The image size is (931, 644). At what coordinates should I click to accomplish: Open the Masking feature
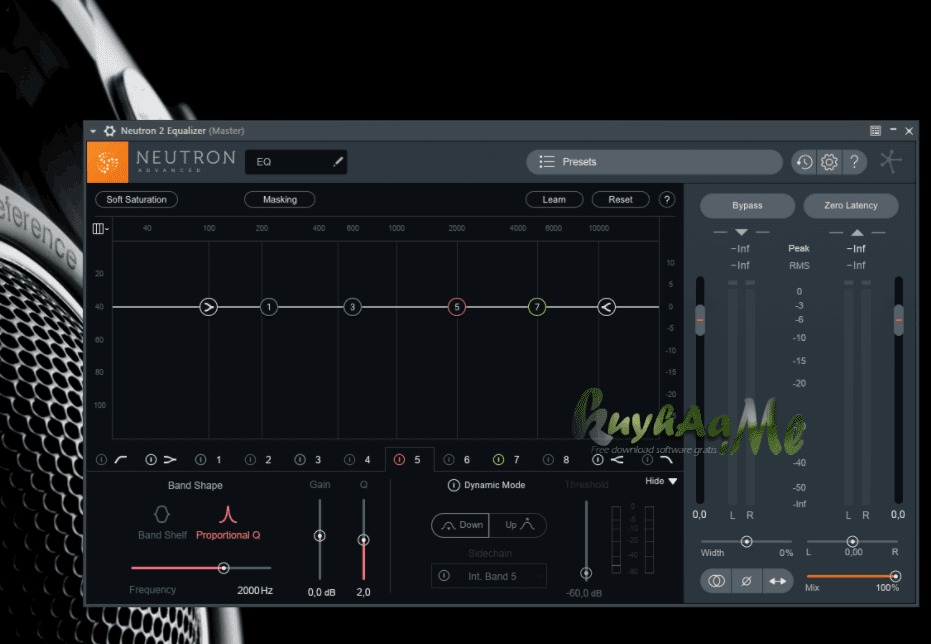click(280, 199)
